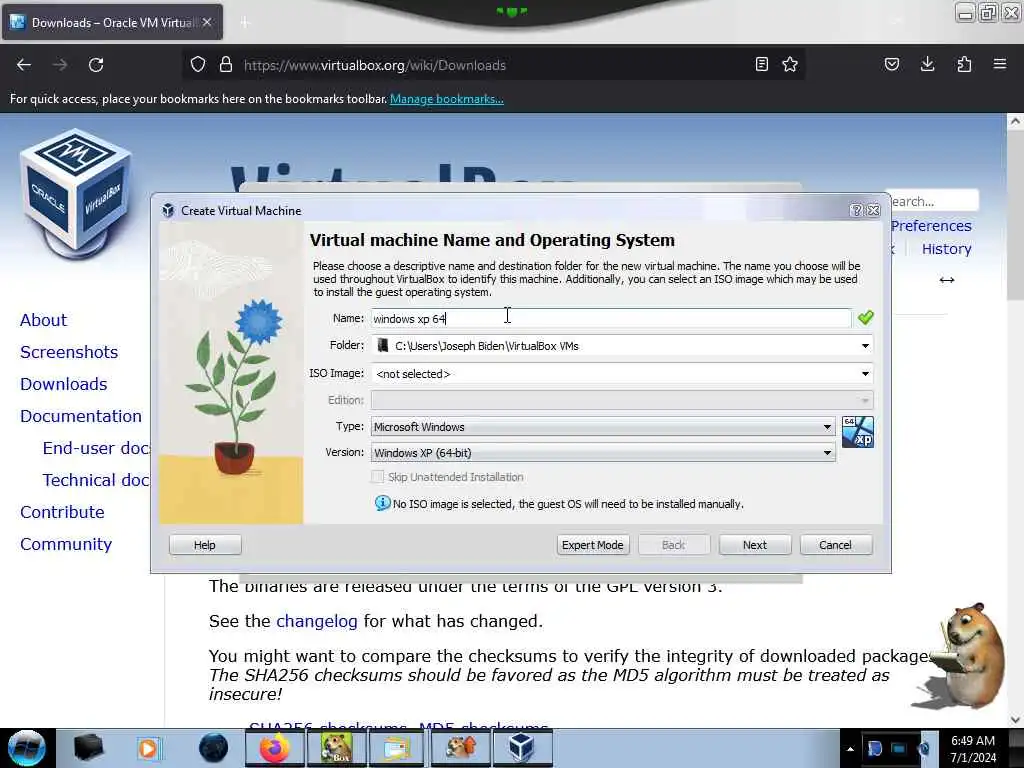
Task: Open About in the website sidebar
Action: (43, 320)
